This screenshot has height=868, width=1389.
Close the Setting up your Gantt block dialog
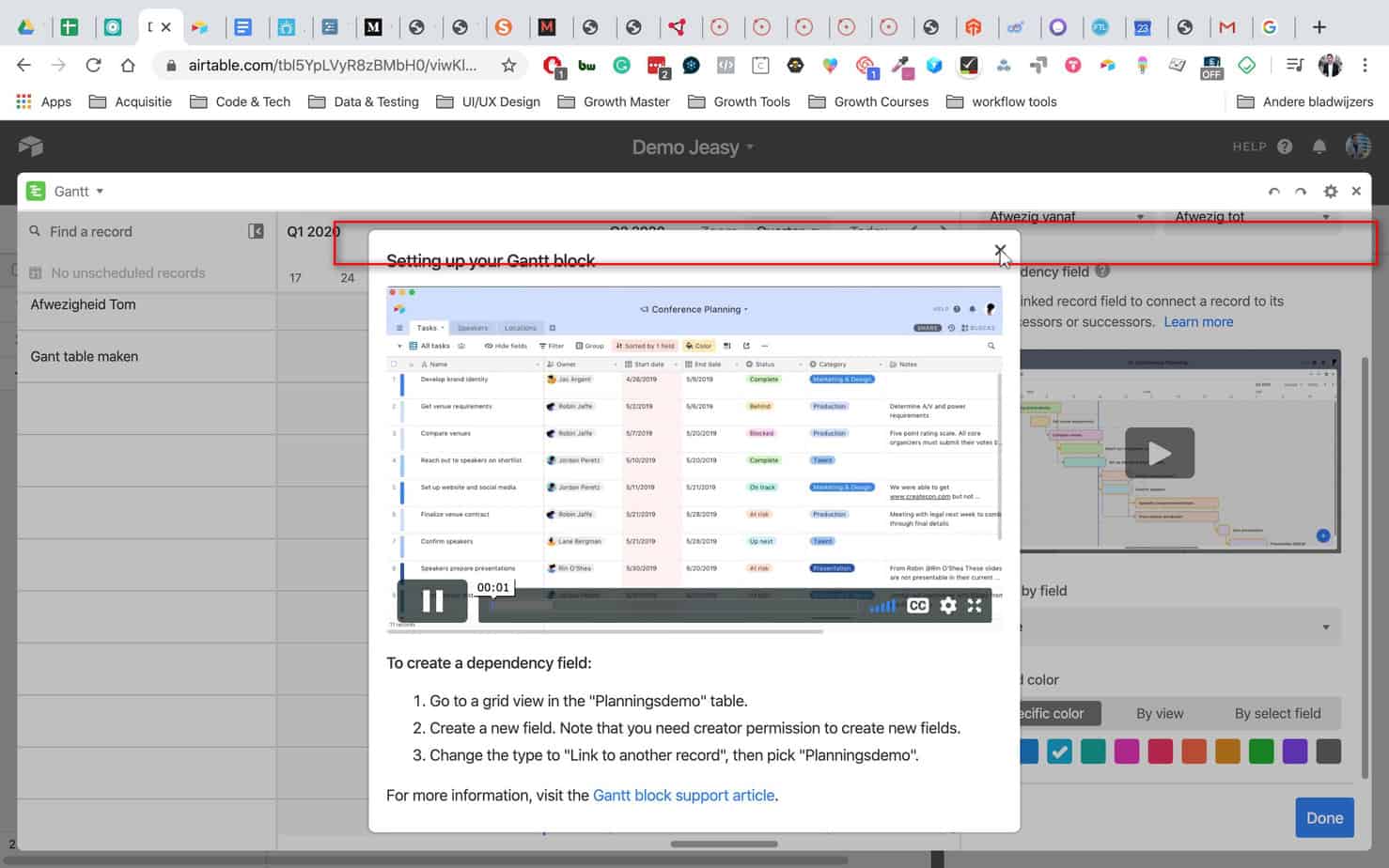1000,251
